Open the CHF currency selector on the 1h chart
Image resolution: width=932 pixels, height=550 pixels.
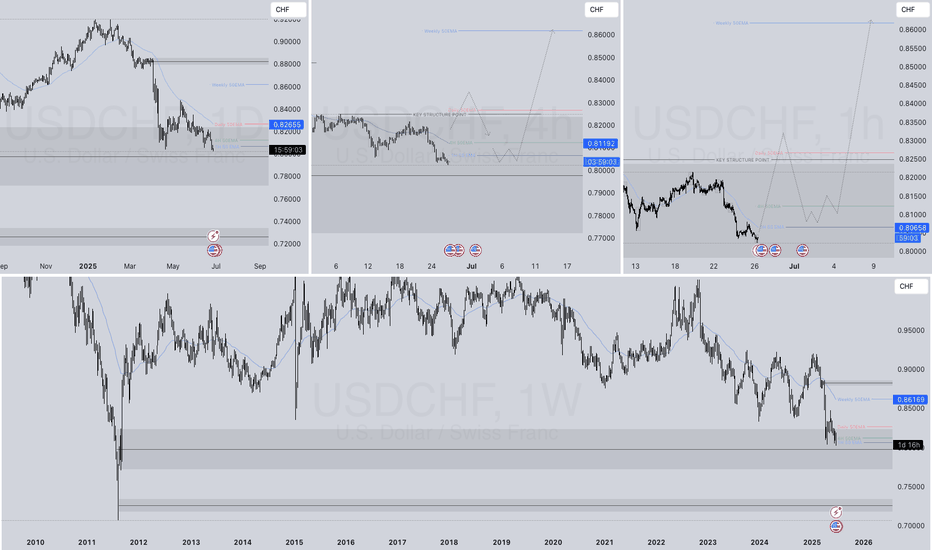click(x=913, y=10)
